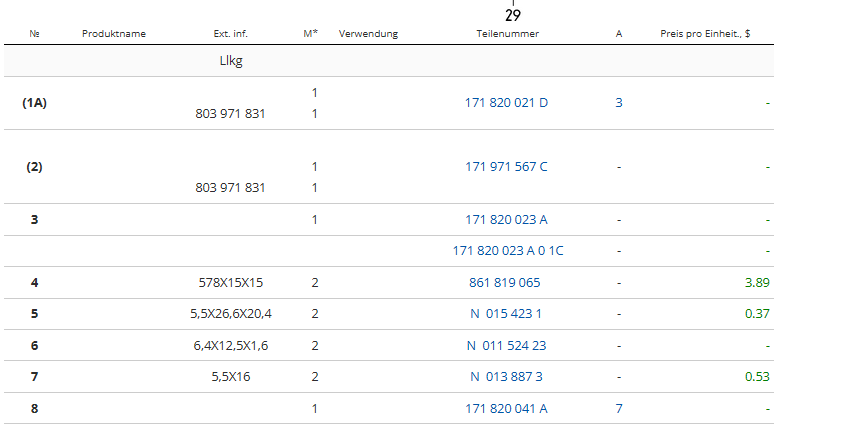
Task: Select row number (1A)
Action: (35, 103)
